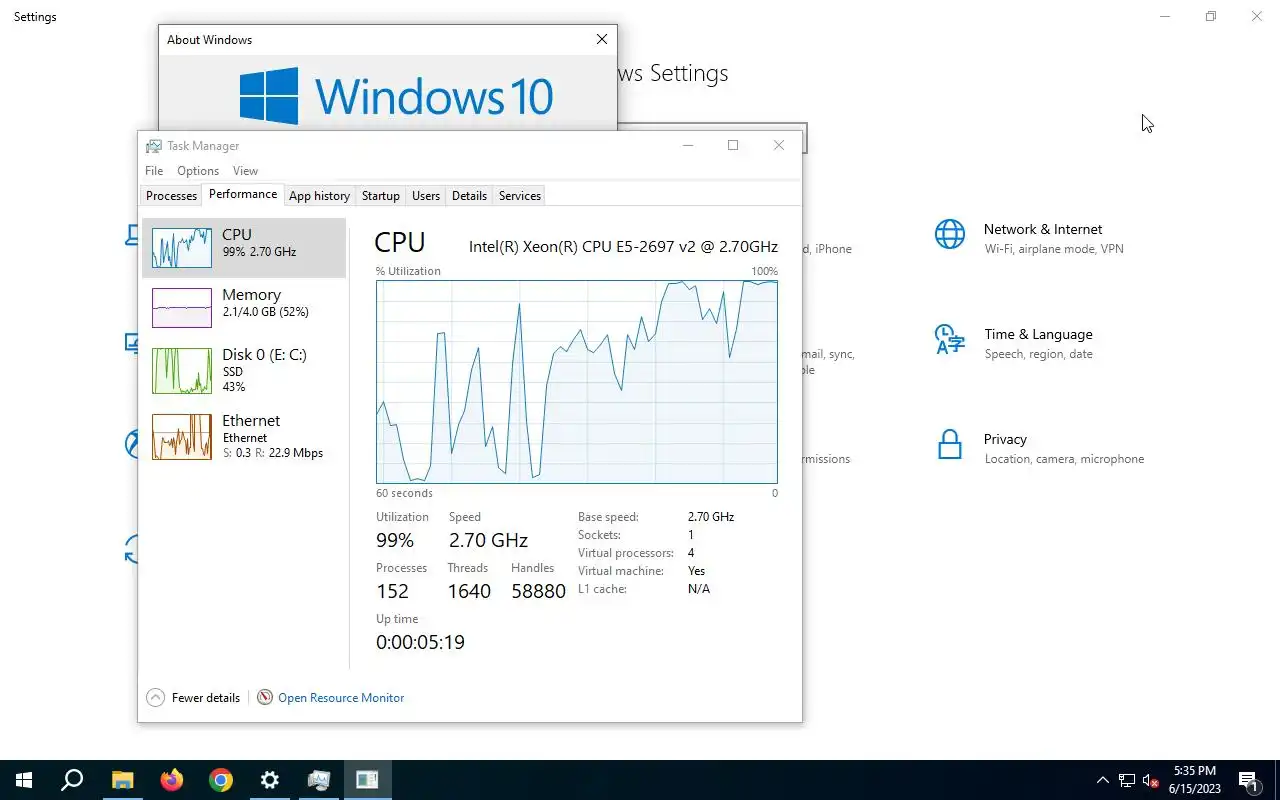Click the Speed value 2.70 GHz
This screenshot has height=800, width=1280.
tap(488, 540)
